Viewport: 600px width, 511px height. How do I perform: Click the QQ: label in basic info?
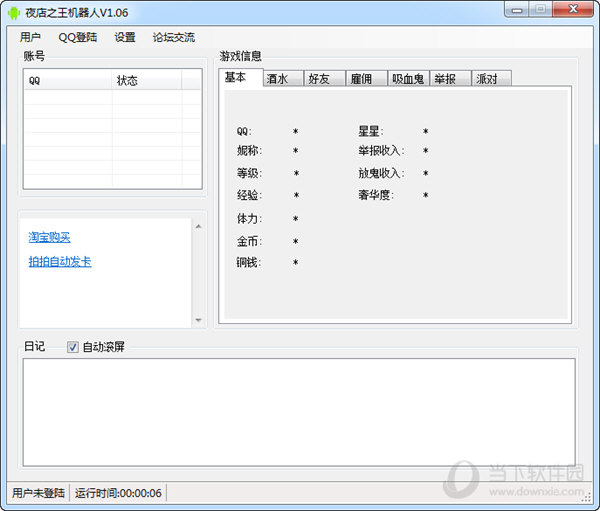click(244, 131)
